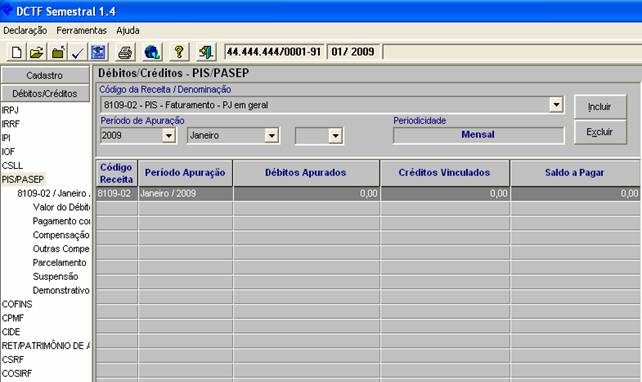Create a new declaration with the blank page icon
Image resolution: width=642 pixels, height=382 pixels.
(x=16, y=52)
